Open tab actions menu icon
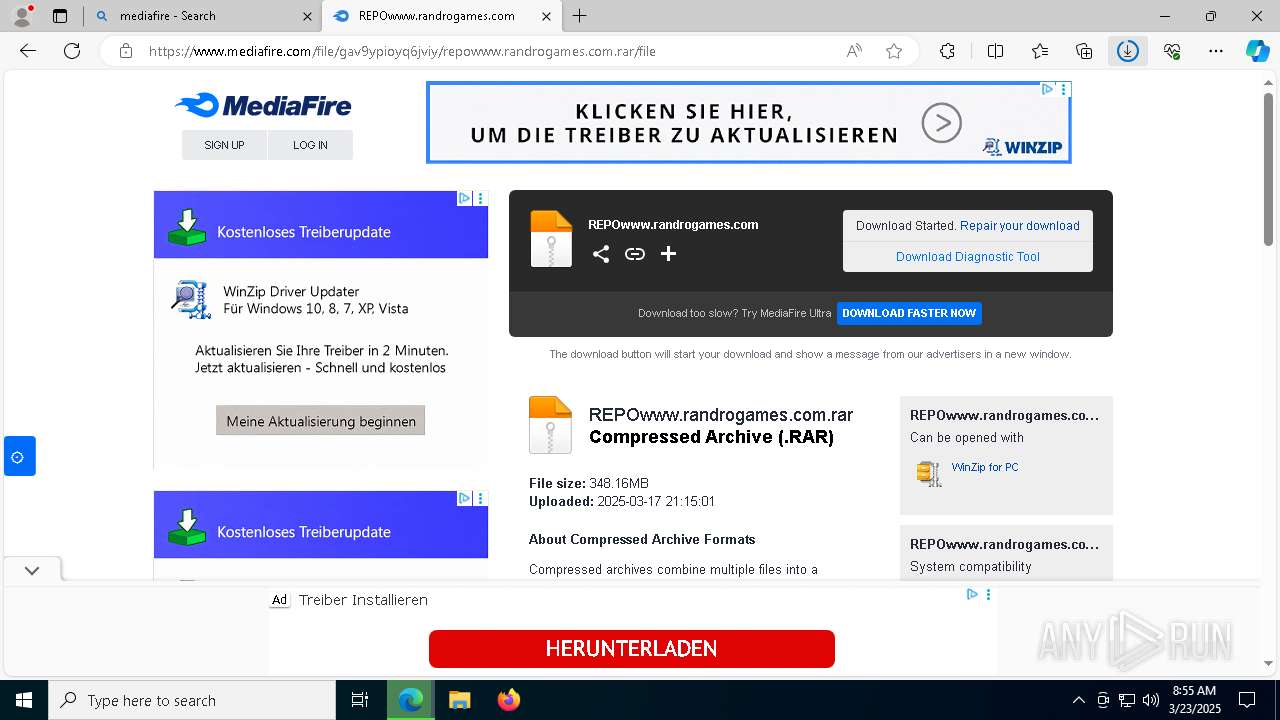Screen dimensions: 1280x720 click(60, 16)
